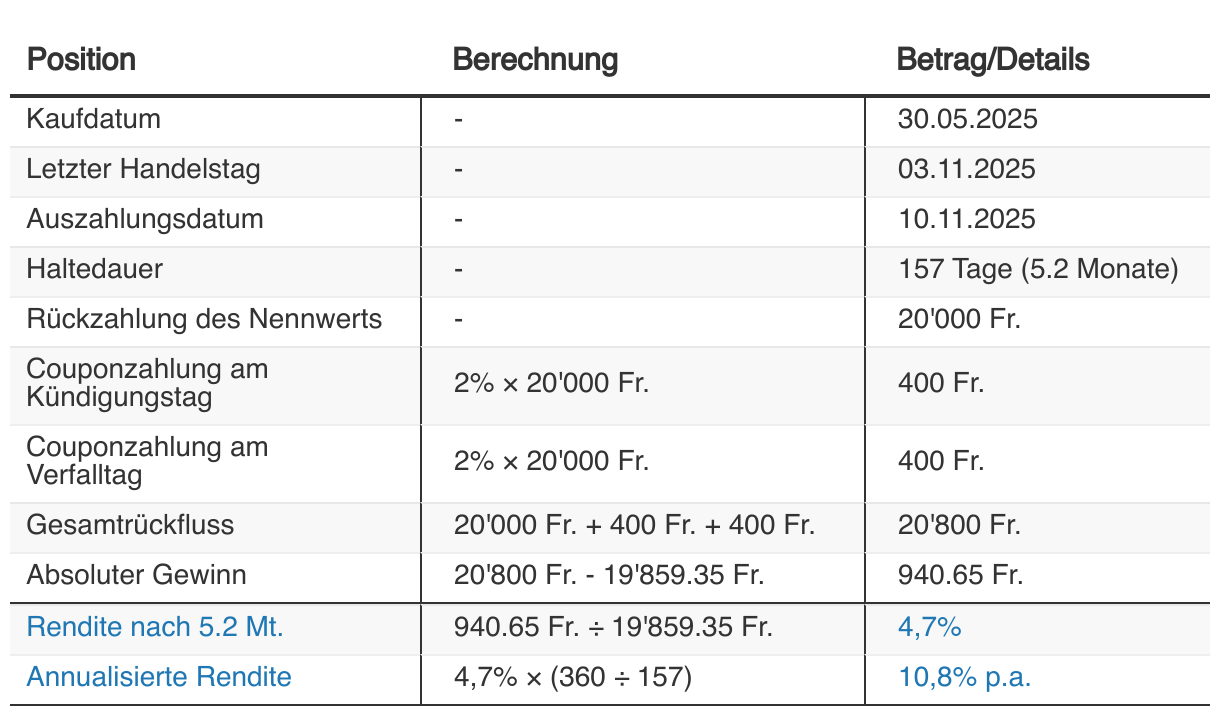Click the Rendite nach 5.2 Mt. link
1220x716 pixels.
point(155,628)
